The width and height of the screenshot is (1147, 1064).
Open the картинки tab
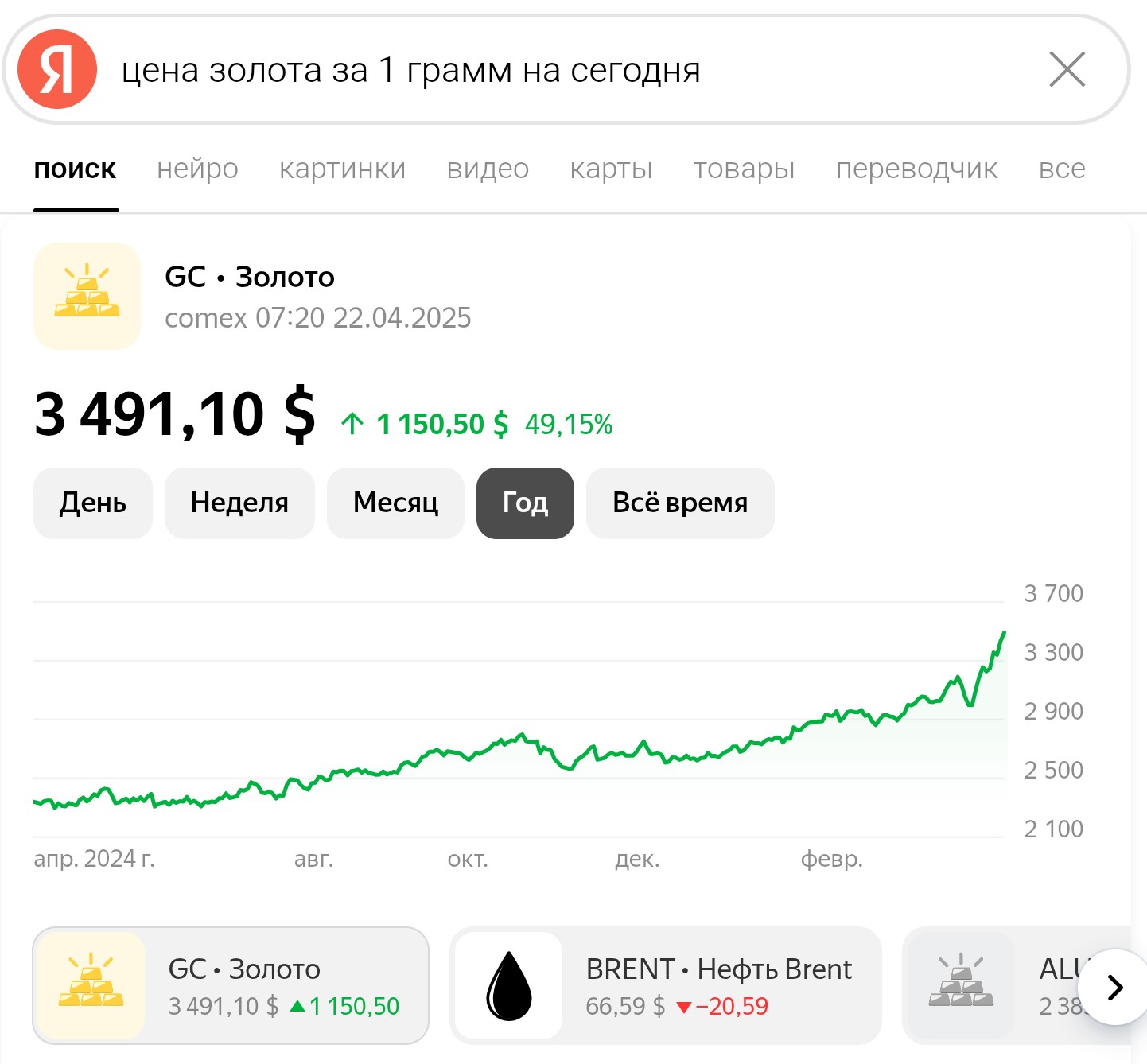(342, 169)
